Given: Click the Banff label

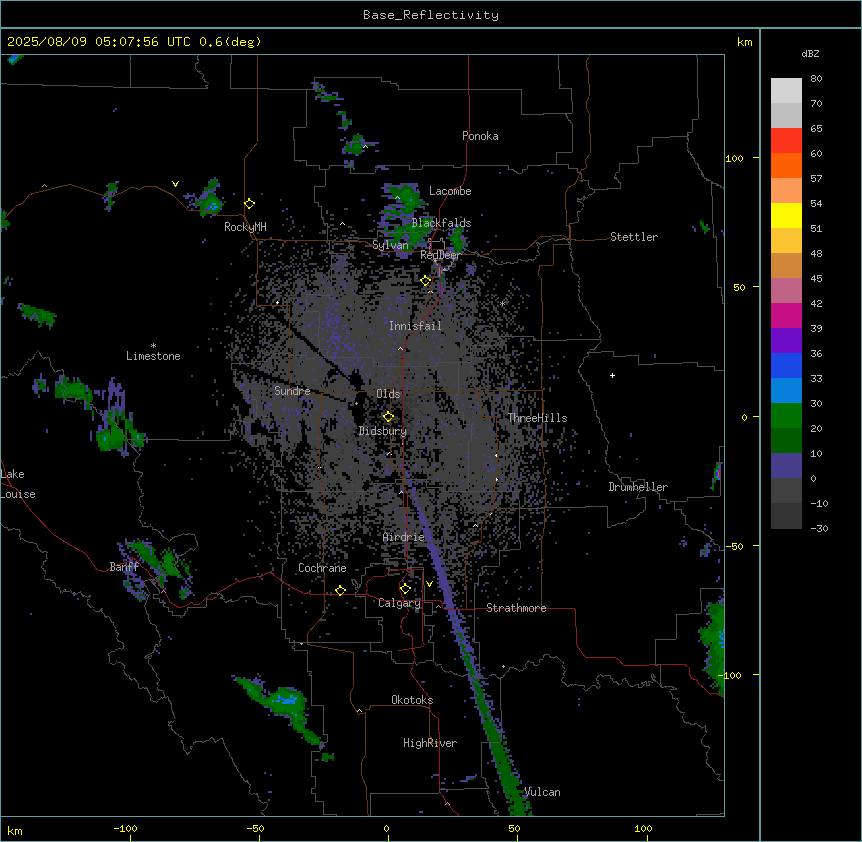Looking at the screenshot, I should point(124,567).
